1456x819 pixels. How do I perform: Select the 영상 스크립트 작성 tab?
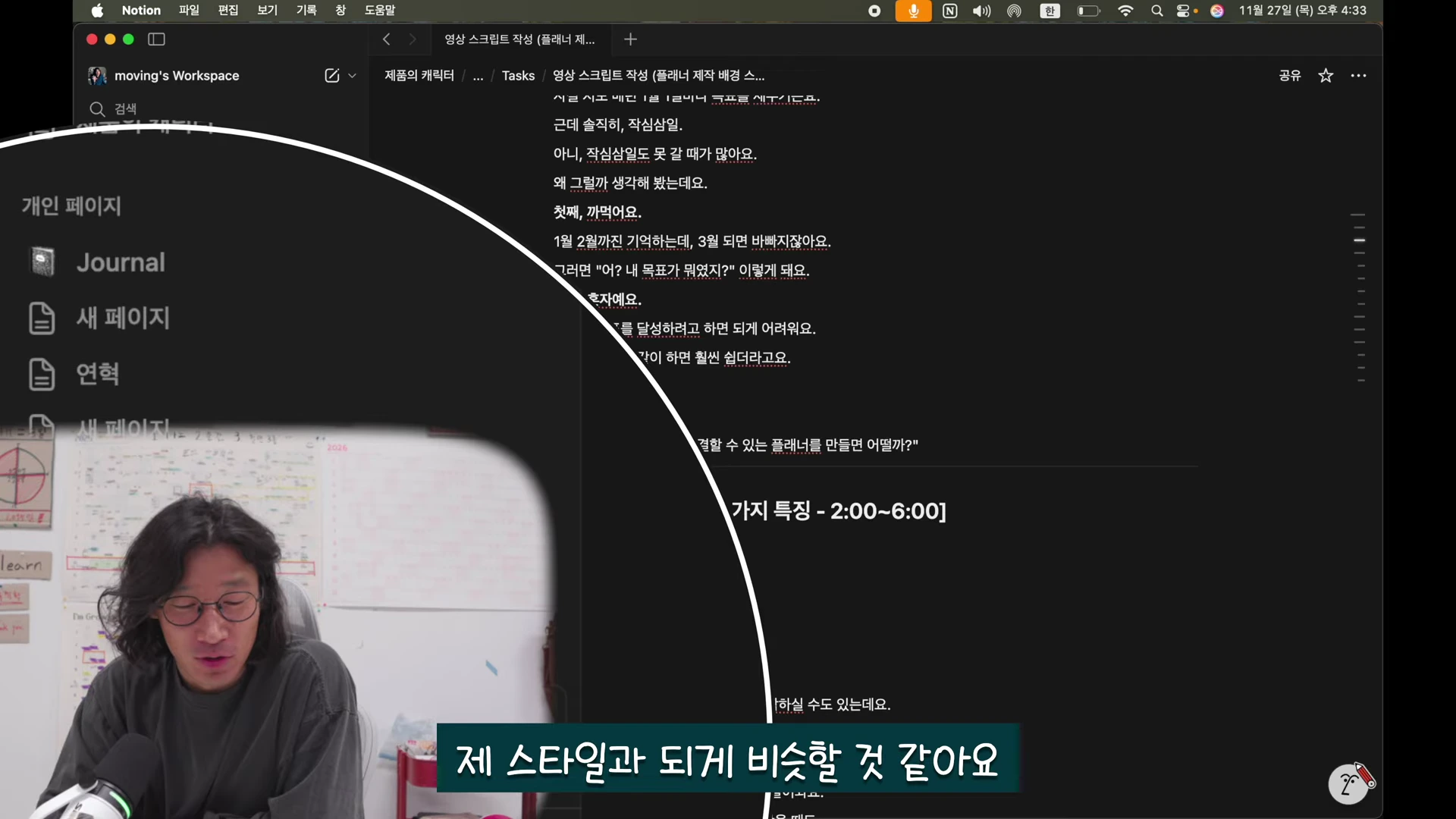(520, 39)
